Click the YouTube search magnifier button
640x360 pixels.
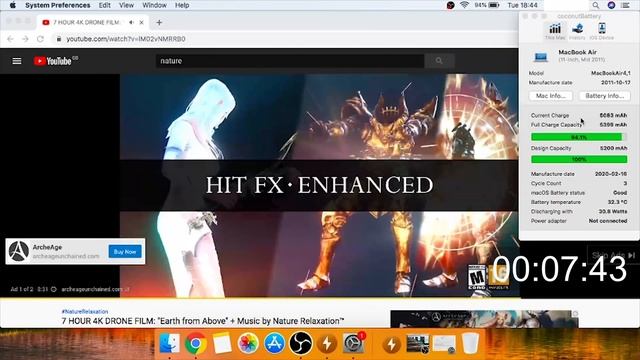point(439,61)
